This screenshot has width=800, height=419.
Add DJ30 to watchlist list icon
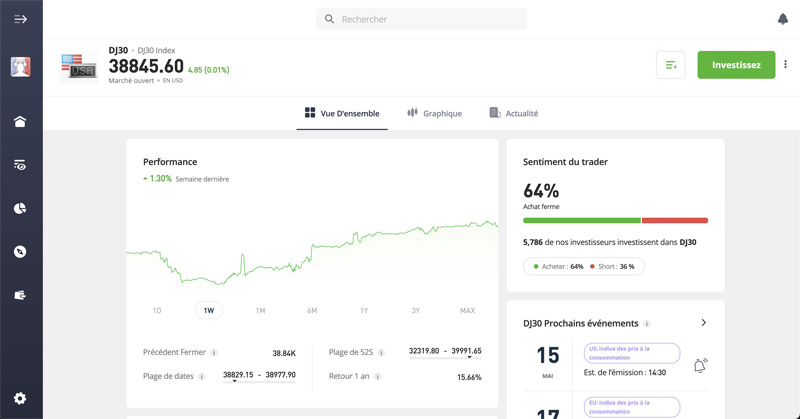670,65
